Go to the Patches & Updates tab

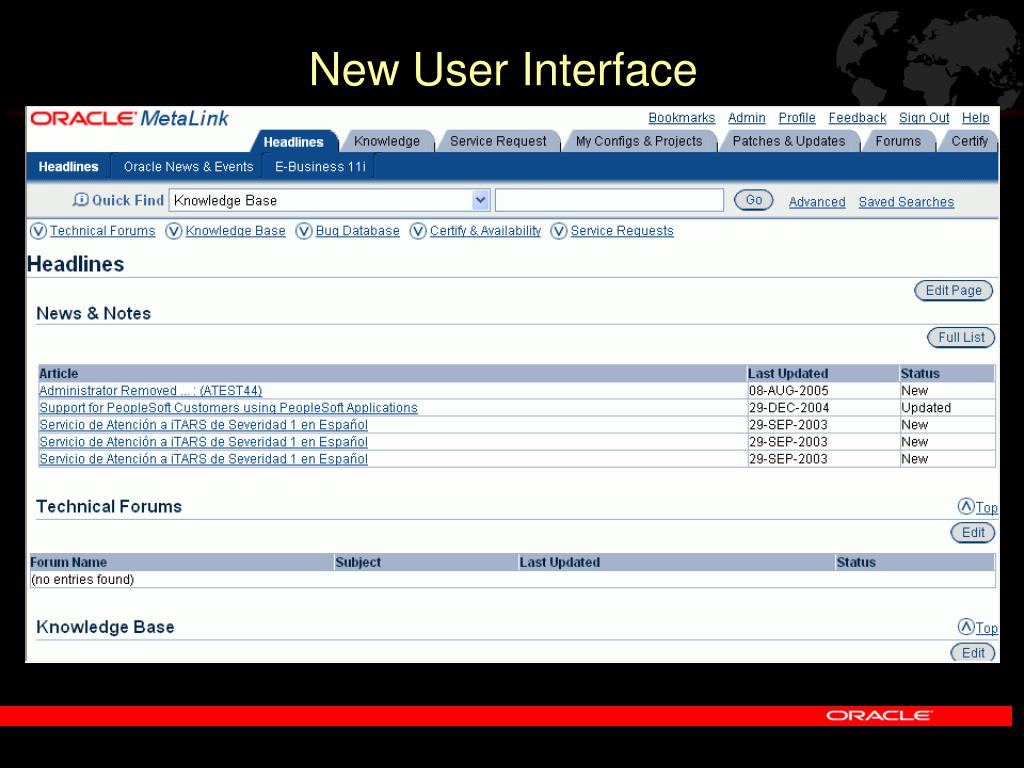click(788, 141)
